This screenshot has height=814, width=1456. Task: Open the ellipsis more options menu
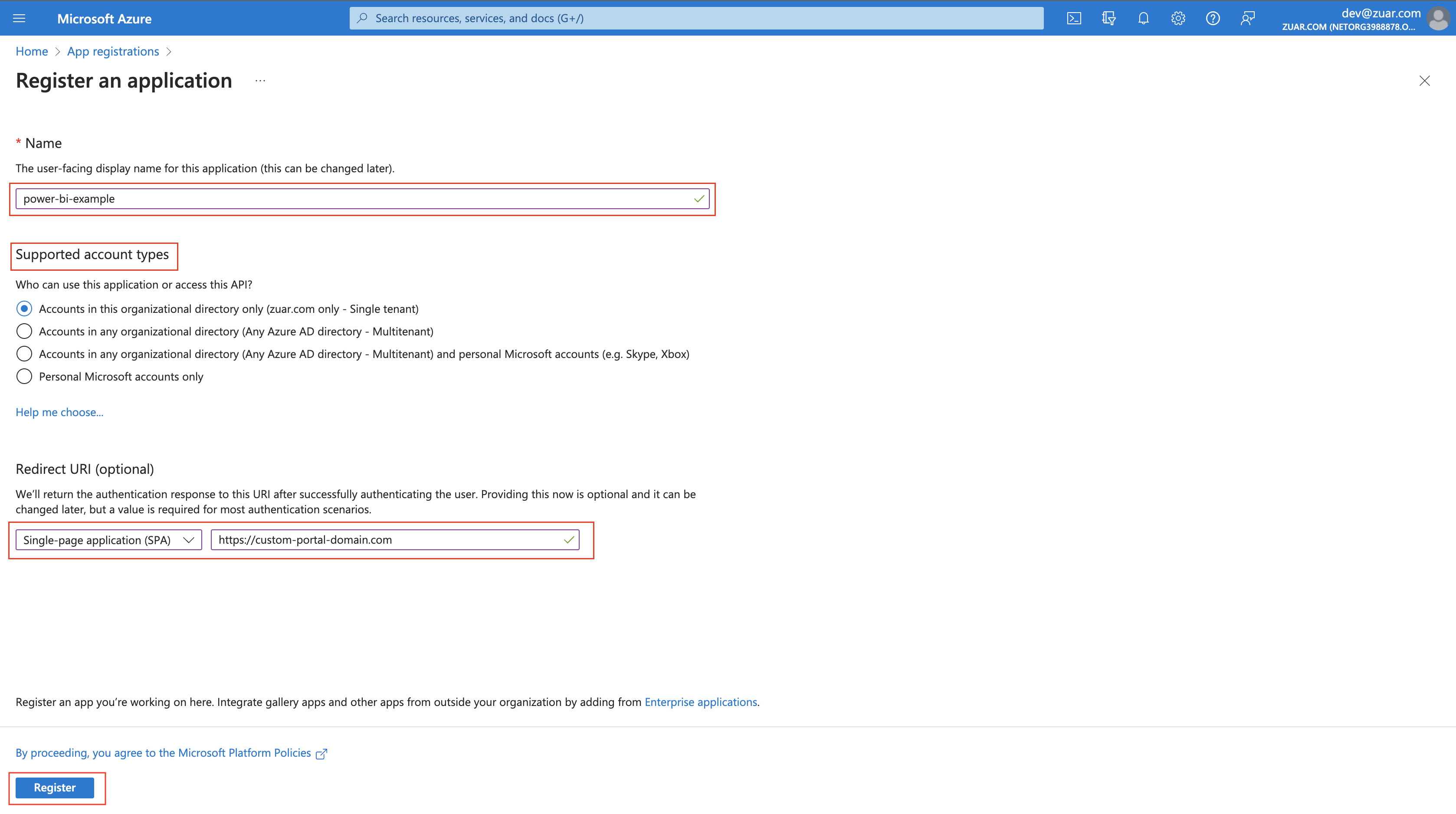[260, 81]
